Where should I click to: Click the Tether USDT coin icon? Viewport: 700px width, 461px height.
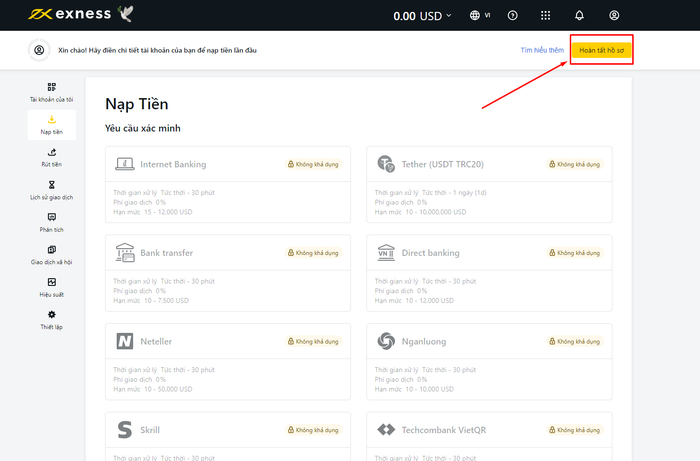[x=386, y=164]
